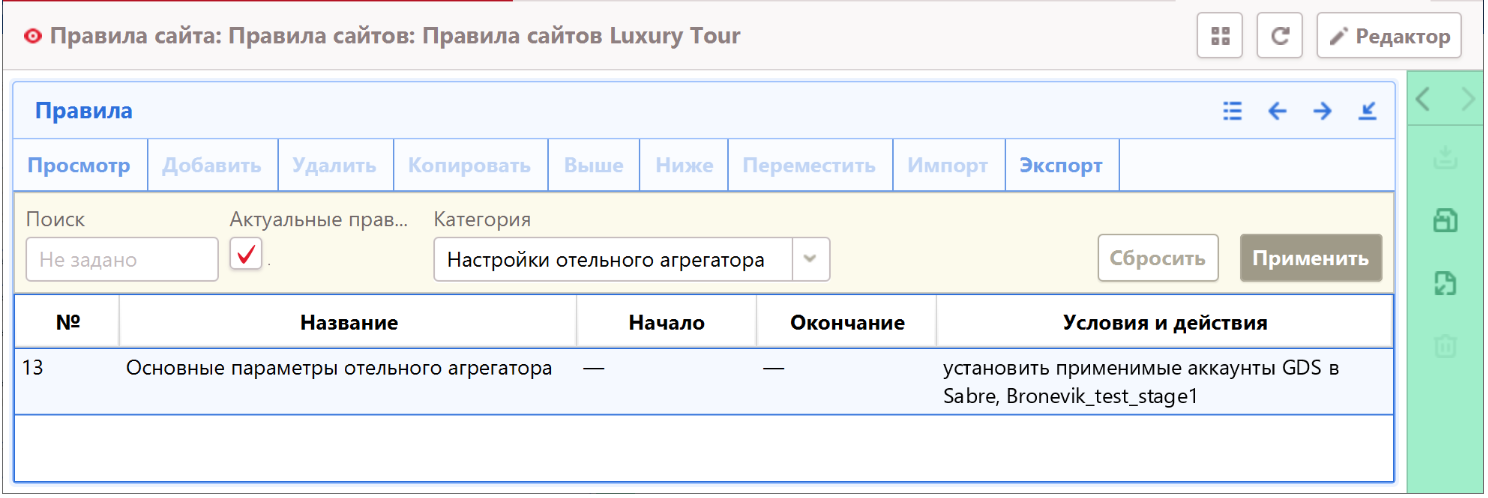Viewport: 1488px width, 498px height.
Task: Click the blue left arrow icon
Action: pos(1277,111)
